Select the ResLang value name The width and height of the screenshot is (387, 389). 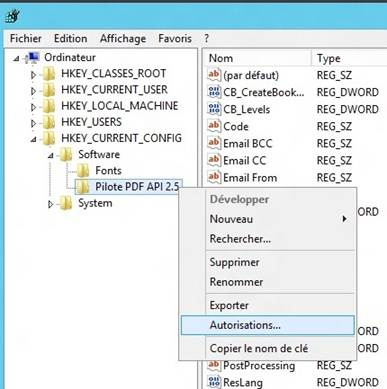[243, 383]
